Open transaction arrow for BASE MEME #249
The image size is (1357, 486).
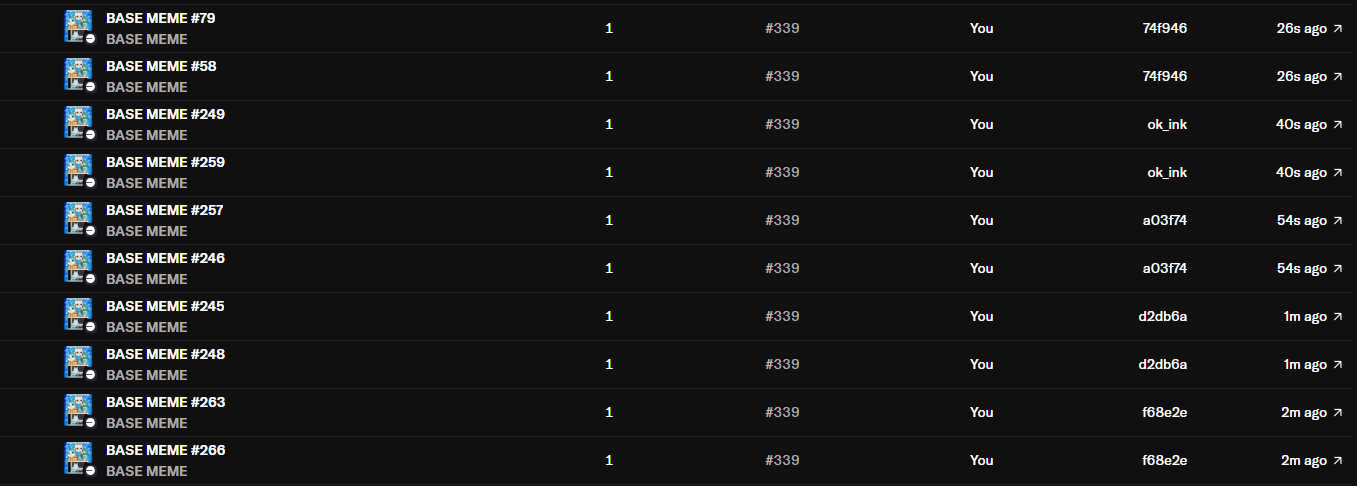(x=1338, y=125)
